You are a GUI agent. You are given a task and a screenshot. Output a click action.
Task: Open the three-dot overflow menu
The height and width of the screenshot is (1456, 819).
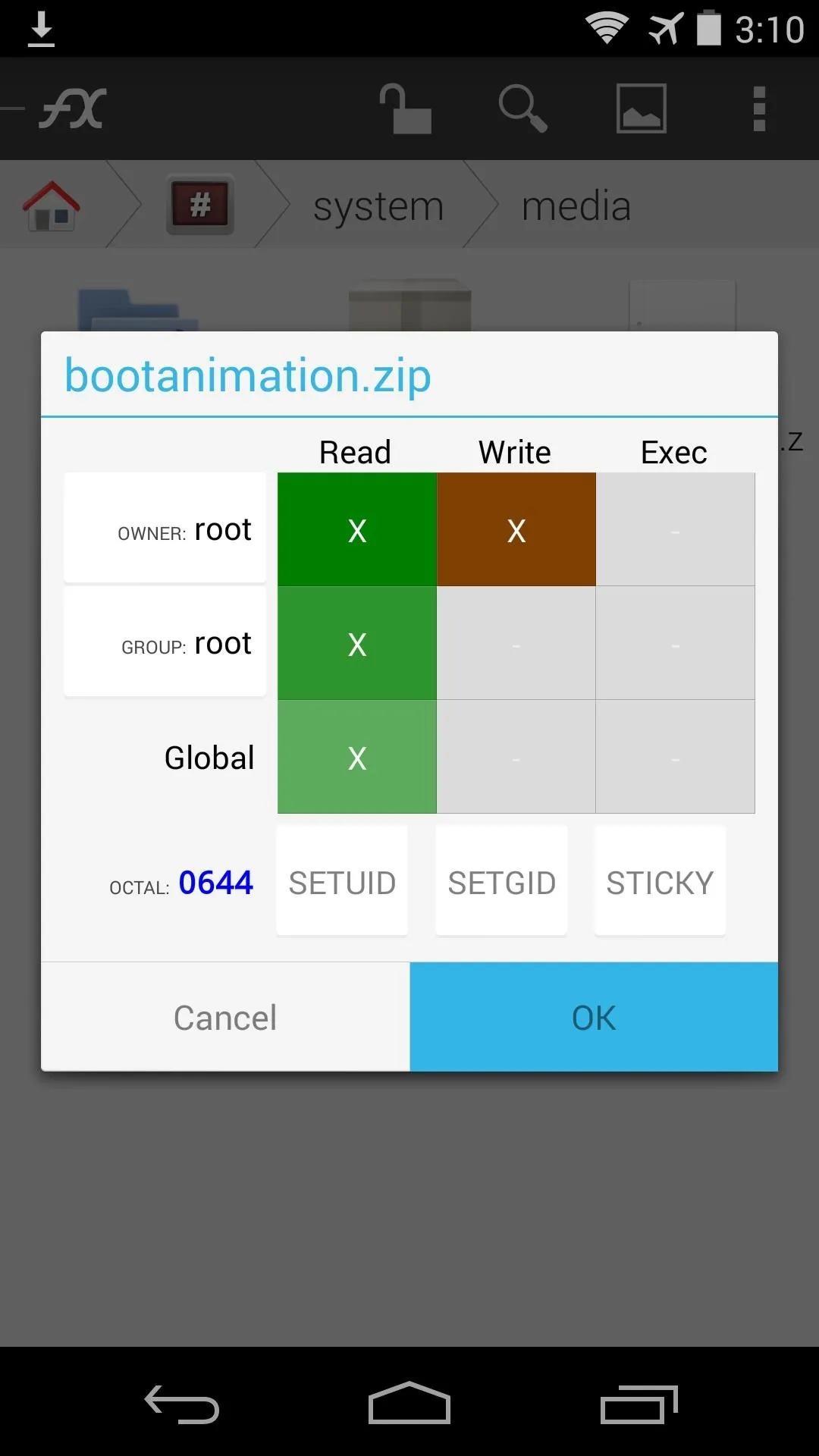759,108
